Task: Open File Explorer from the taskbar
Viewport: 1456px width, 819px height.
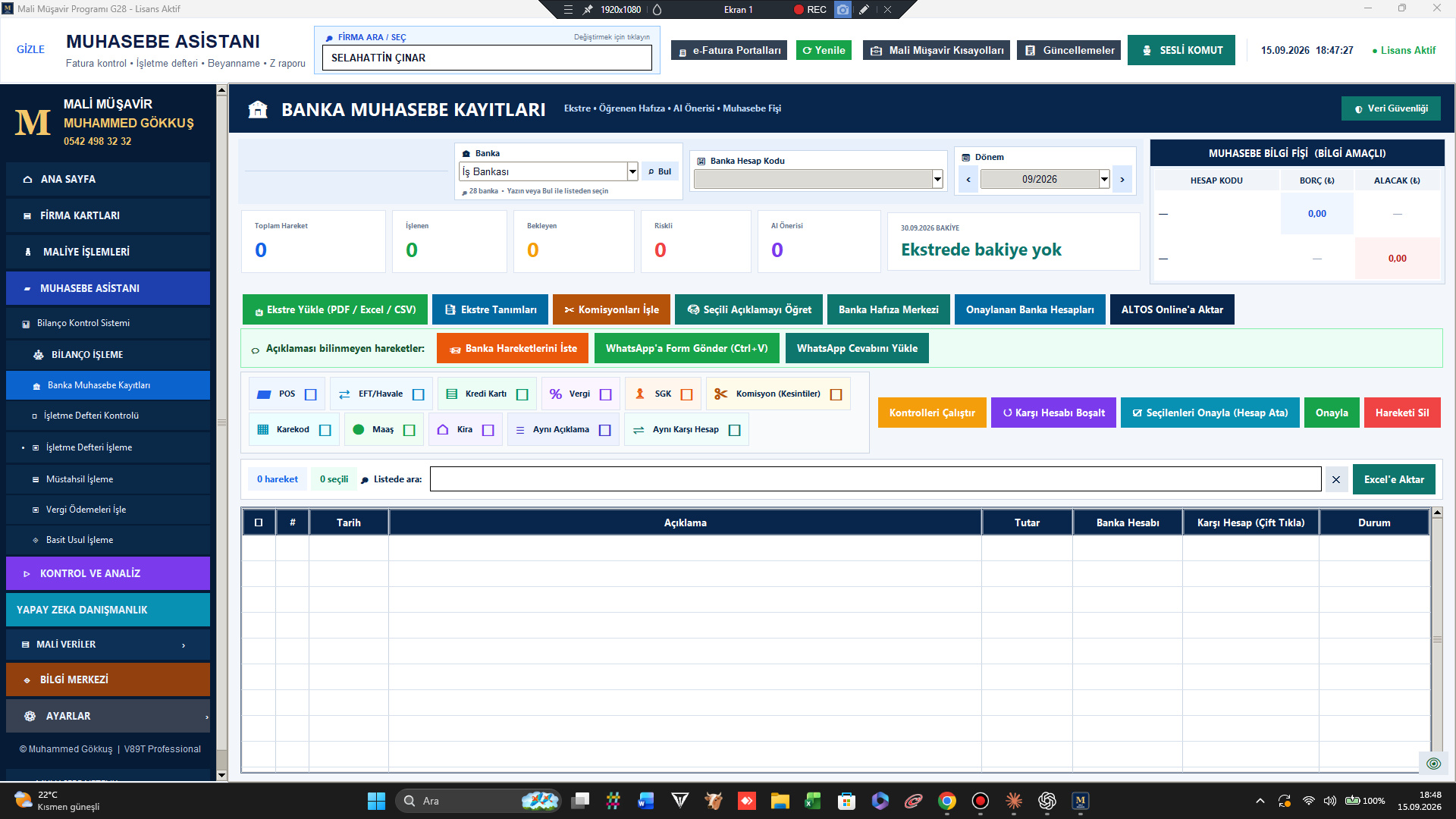Action: [x=780, y=801]
